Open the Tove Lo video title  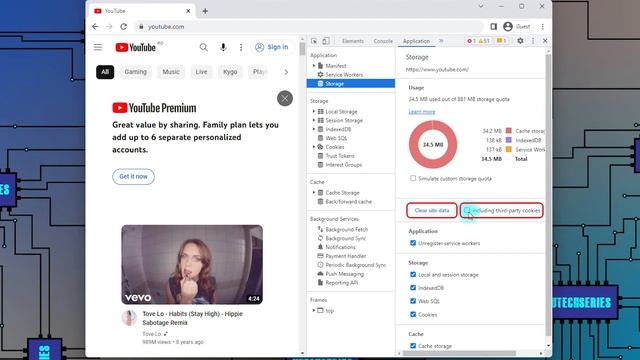[x=193, y=318]
